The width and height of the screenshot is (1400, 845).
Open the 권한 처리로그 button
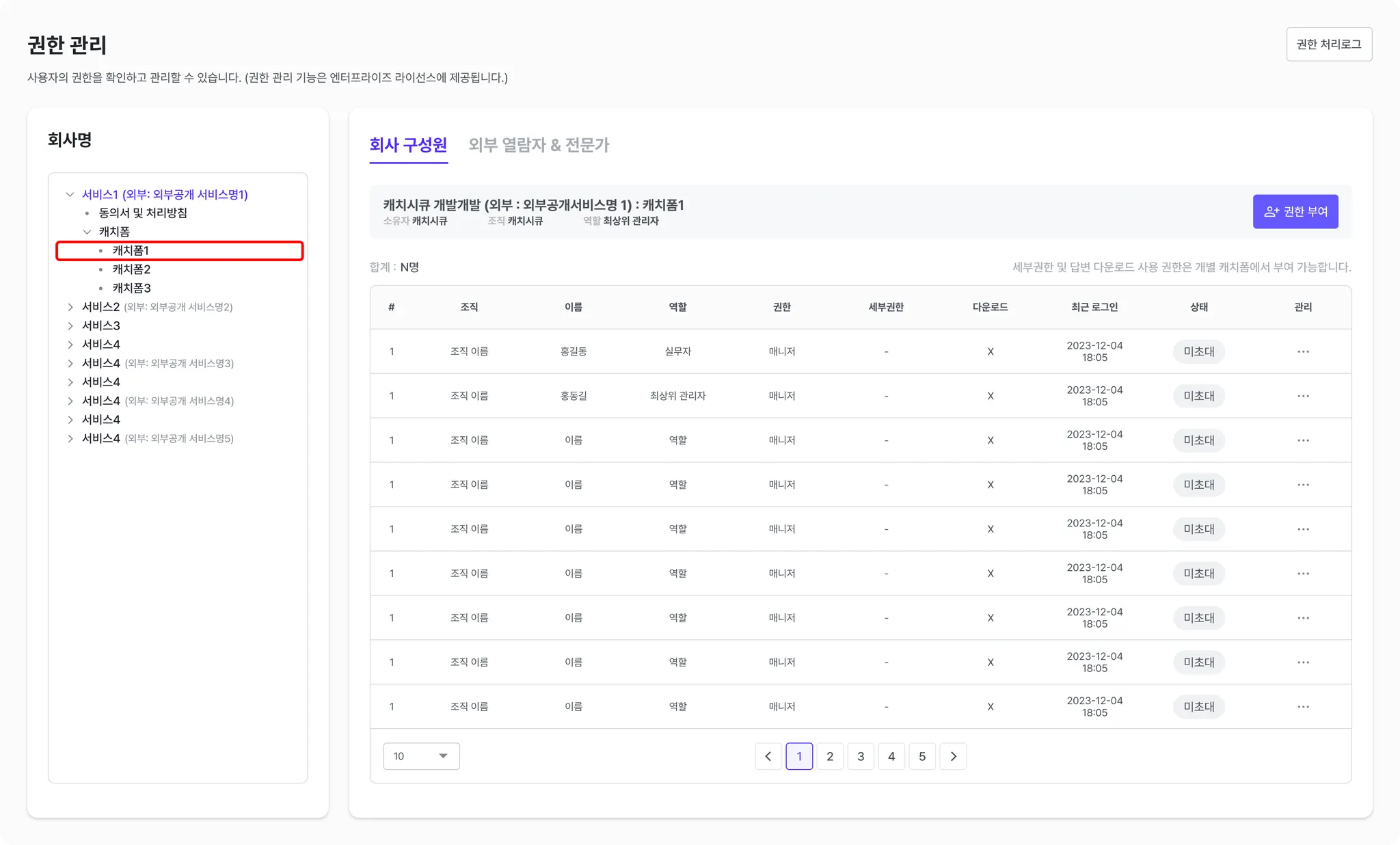(x=1328, y=44)
